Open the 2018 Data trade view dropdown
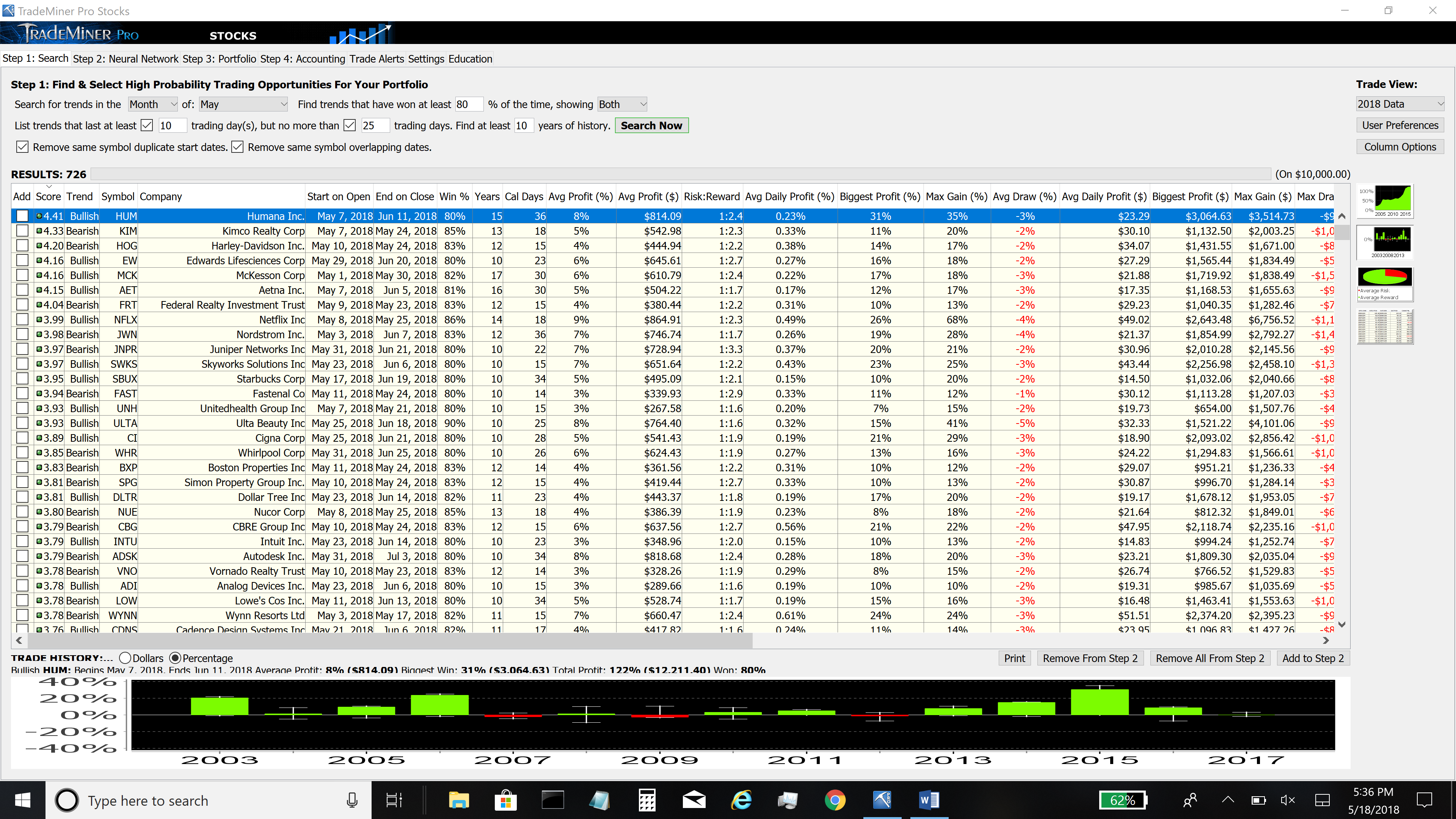Screen dimensions: 1456x819 [x=1400, y=104]
